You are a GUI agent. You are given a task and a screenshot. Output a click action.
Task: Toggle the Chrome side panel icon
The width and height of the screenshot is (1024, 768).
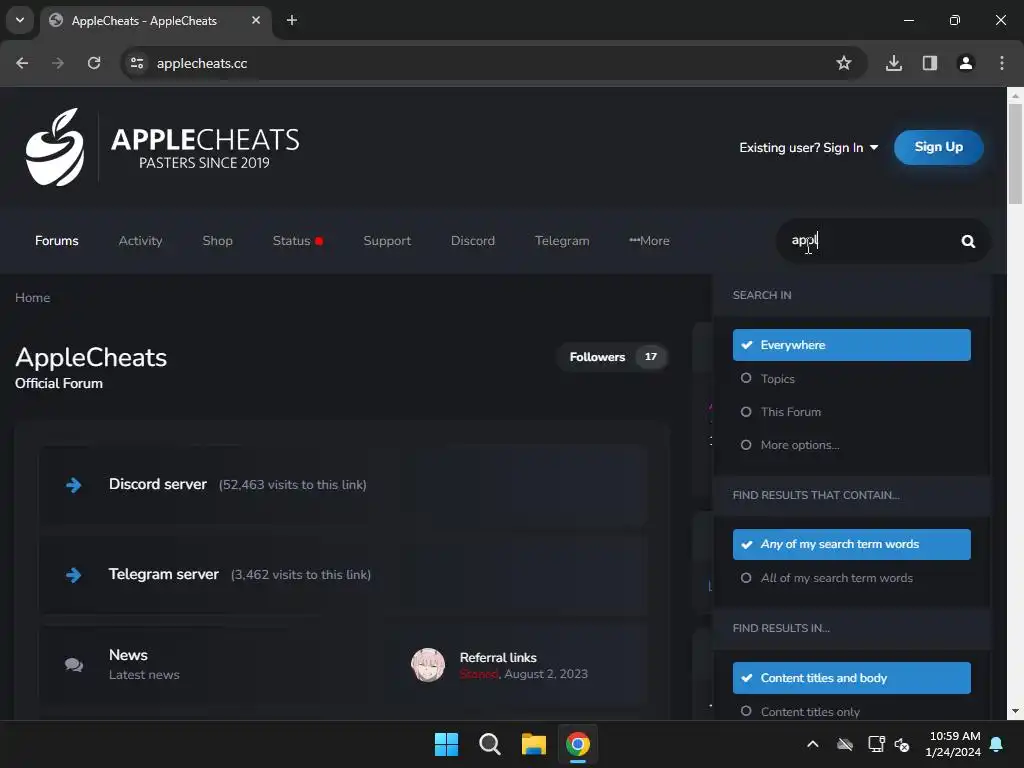coord(930,63)
